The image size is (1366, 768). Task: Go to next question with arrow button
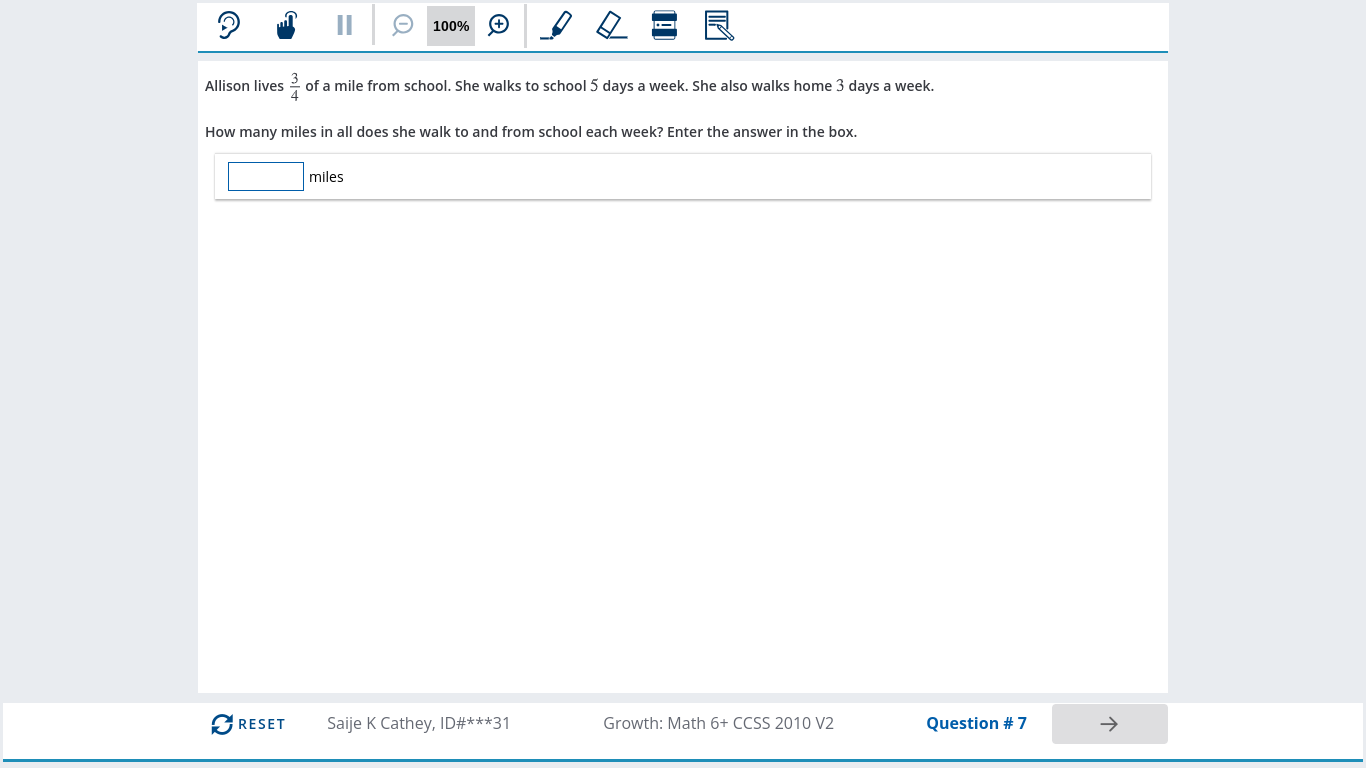pos(1110,724)
